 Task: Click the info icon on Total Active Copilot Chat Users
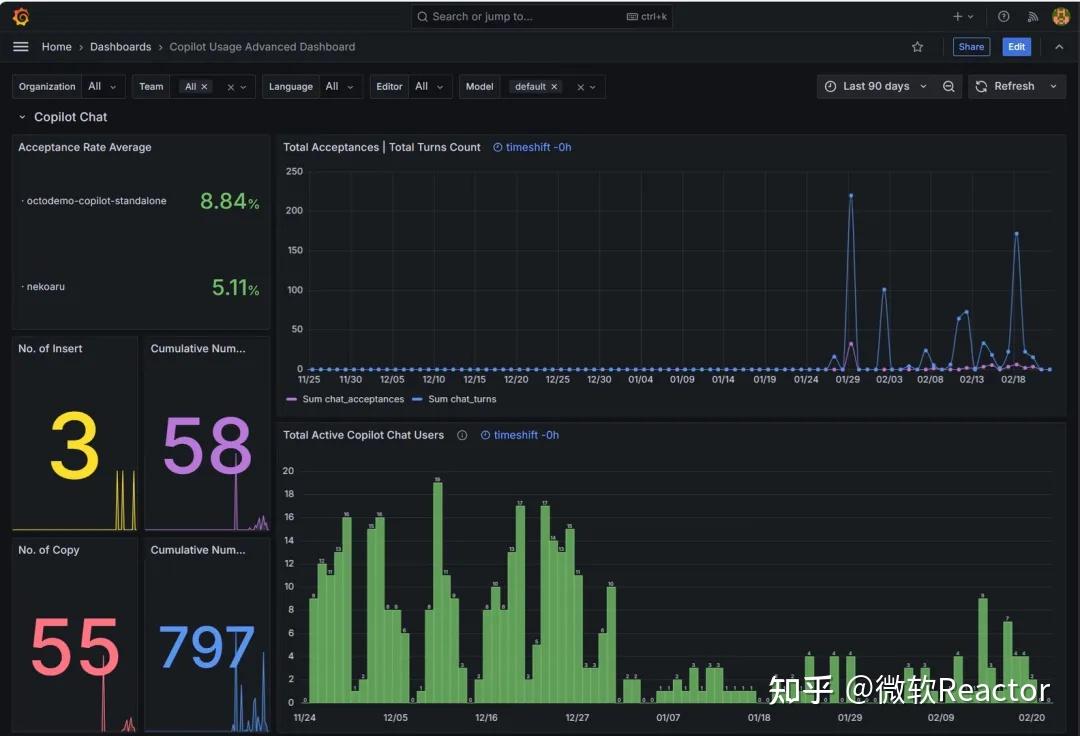460,435
